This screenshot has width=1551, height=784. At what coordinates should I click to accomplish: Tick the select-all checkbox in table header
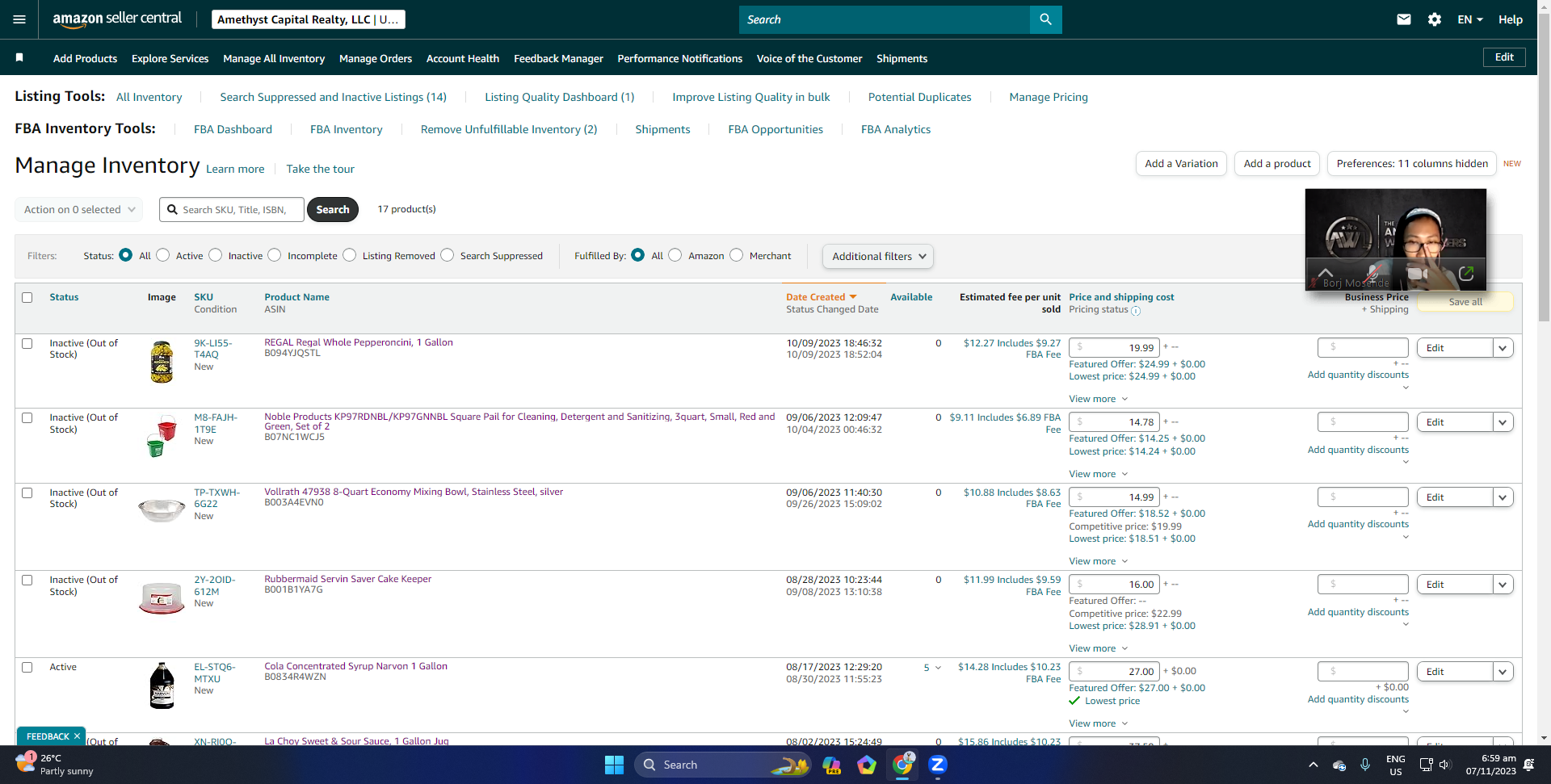tap(27, 297)
